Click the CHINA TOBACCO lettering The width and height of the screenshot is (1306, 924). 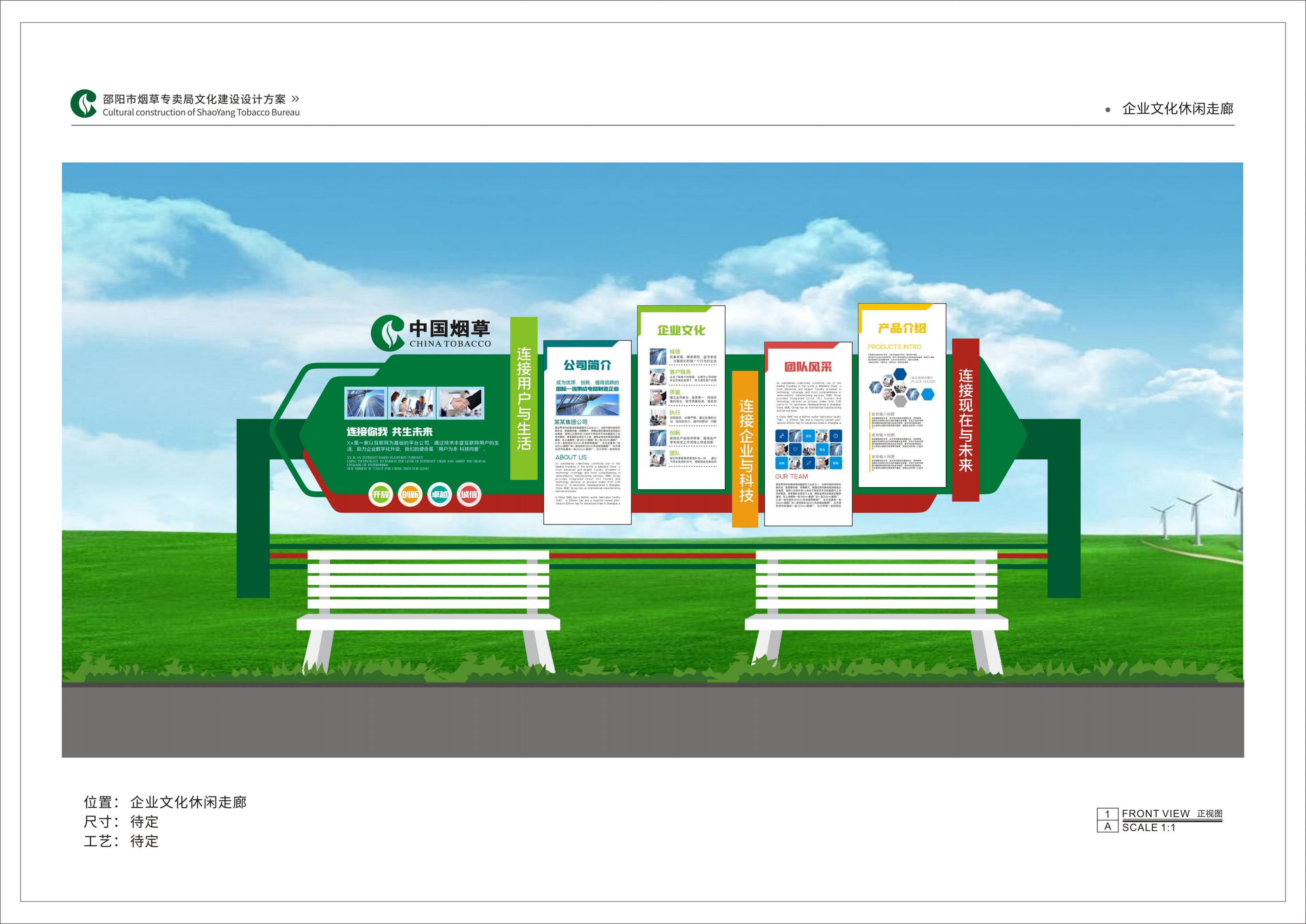[450, 344]
